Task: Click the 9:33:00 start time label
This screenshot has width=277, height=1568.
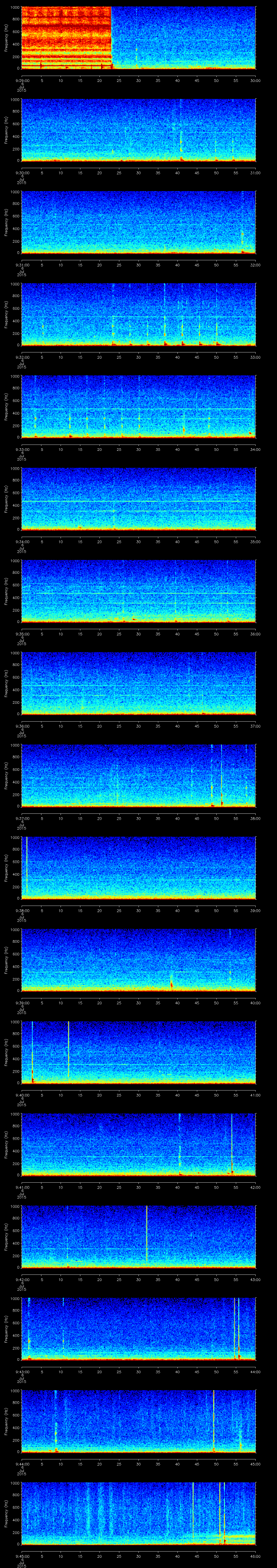Action: click(22, 449)
